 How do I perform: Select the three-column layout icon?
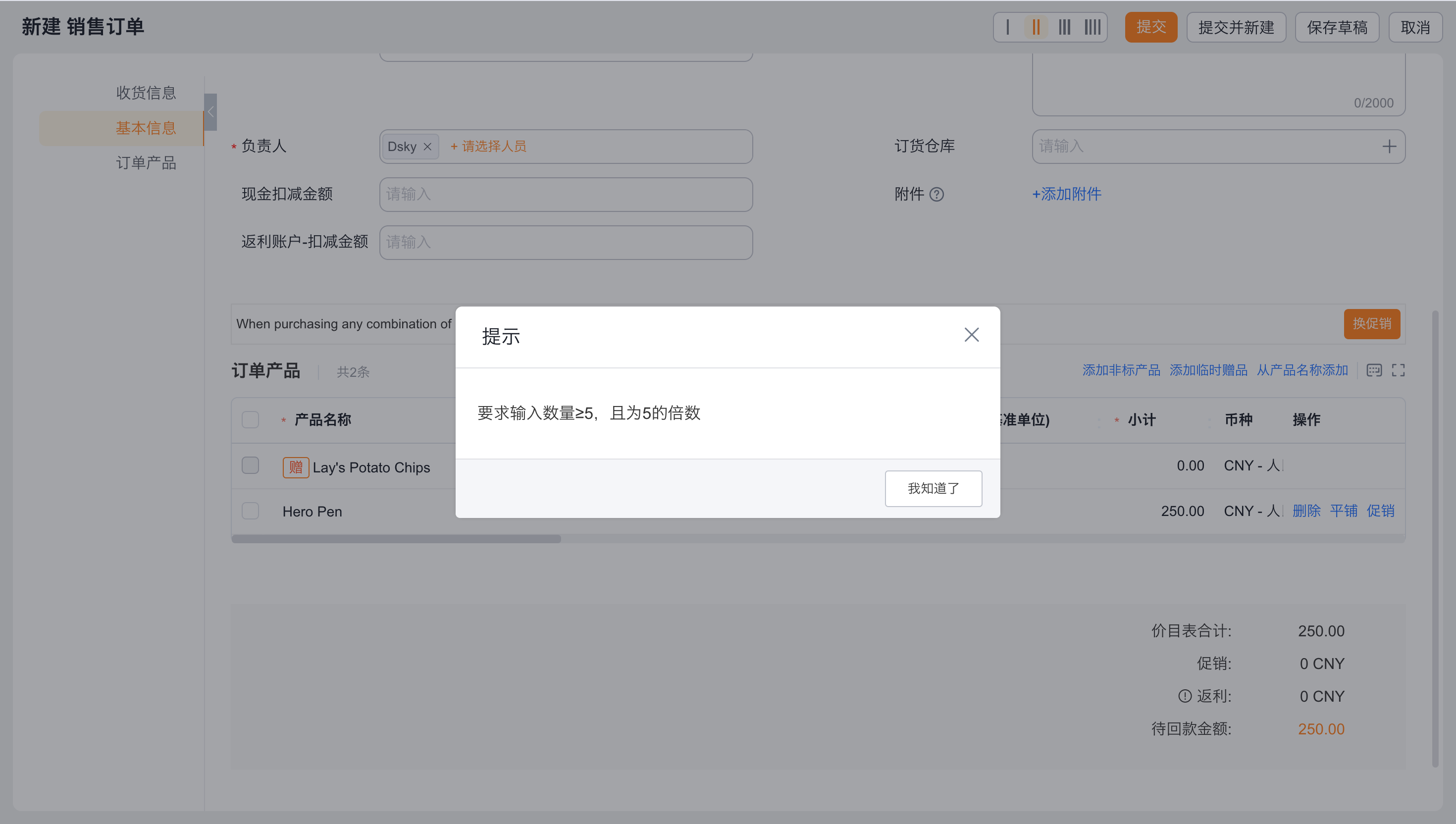[1064, 27]
